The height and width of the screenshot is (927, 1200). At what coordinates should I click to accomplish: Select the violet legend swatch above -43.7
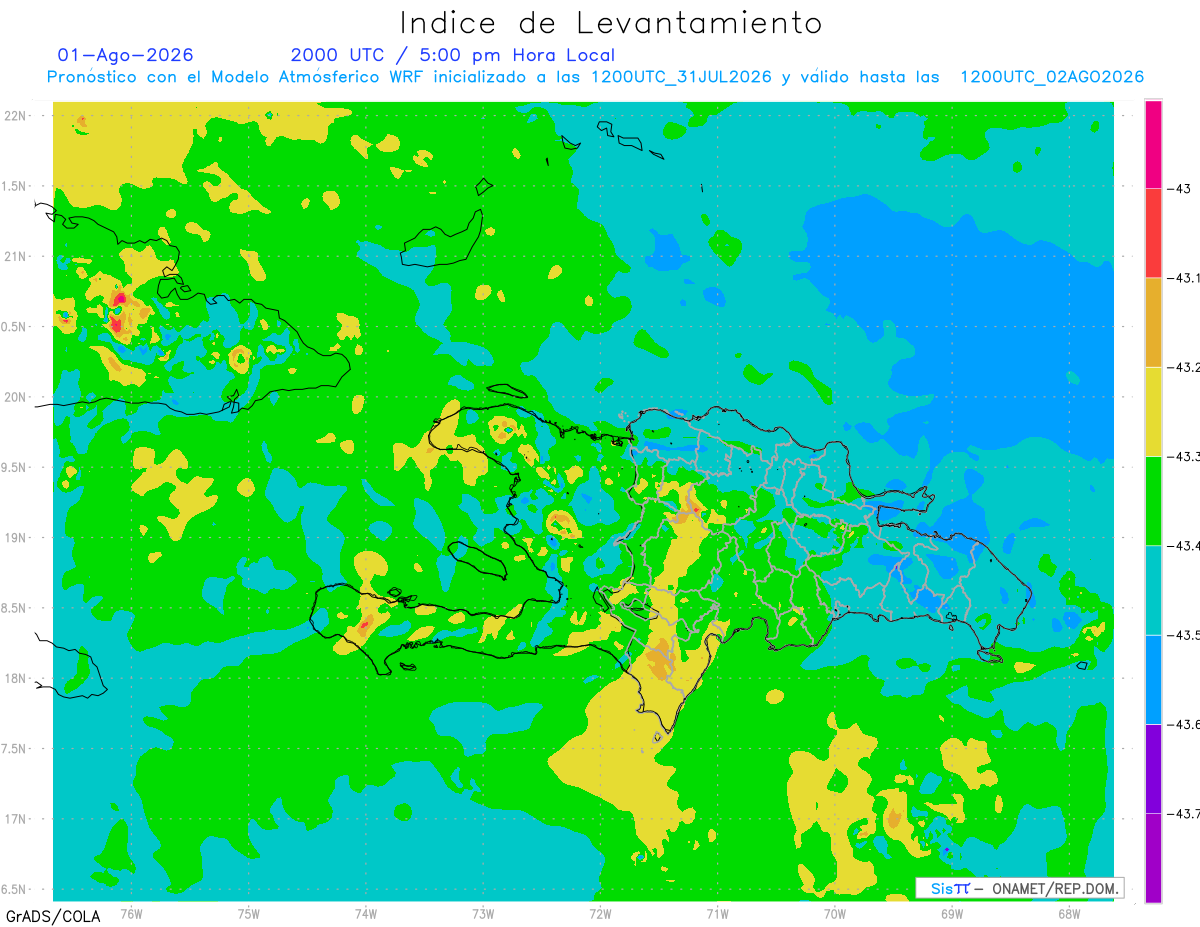[1153, 767]
